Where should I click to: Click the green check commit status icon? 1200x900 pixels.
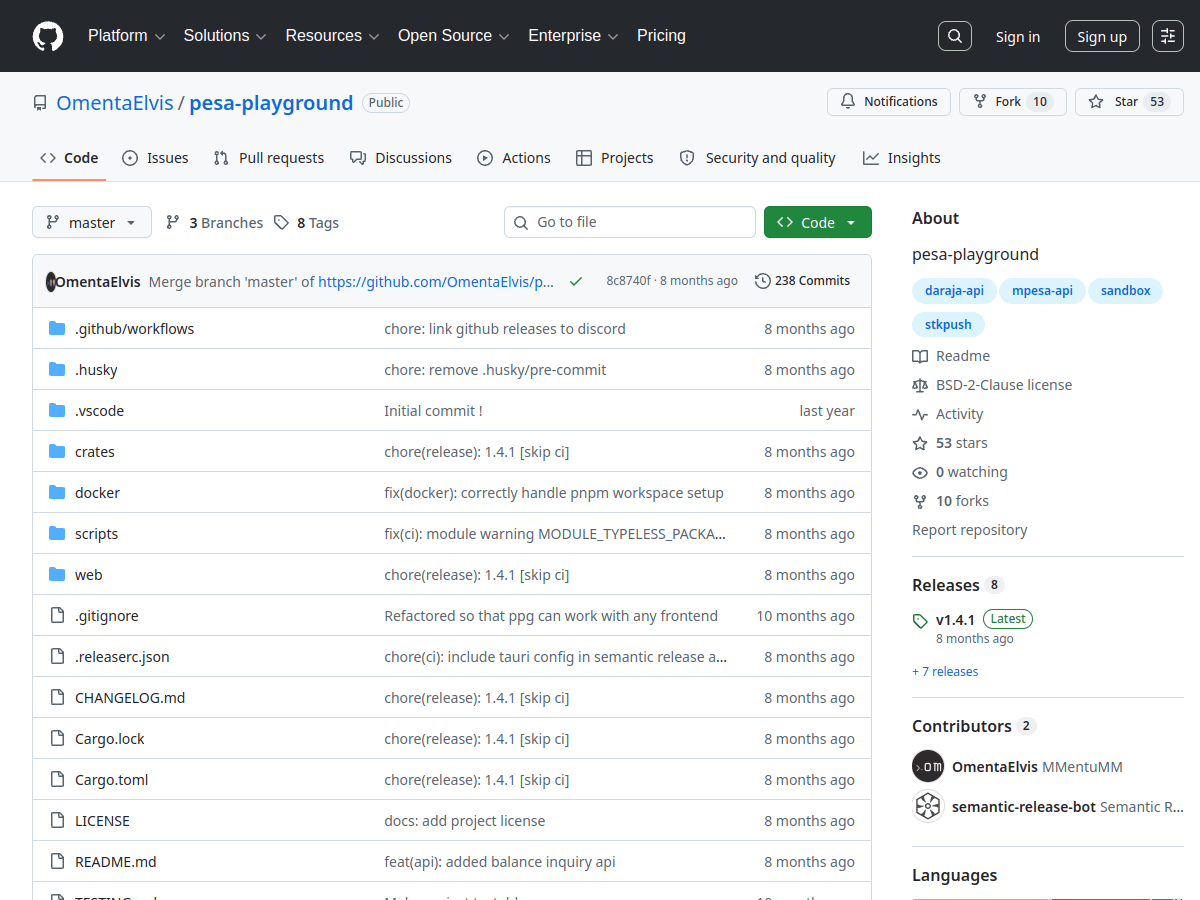click(576, 282)
